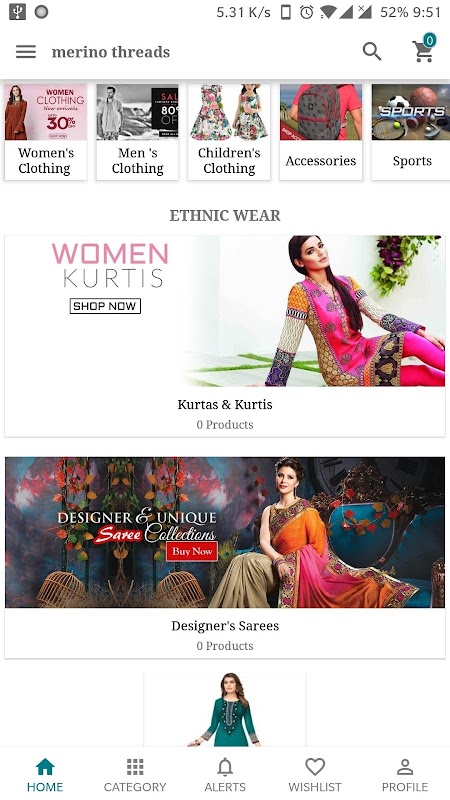
Task: Open Children's Clothing category card
Action: [229, 132]
